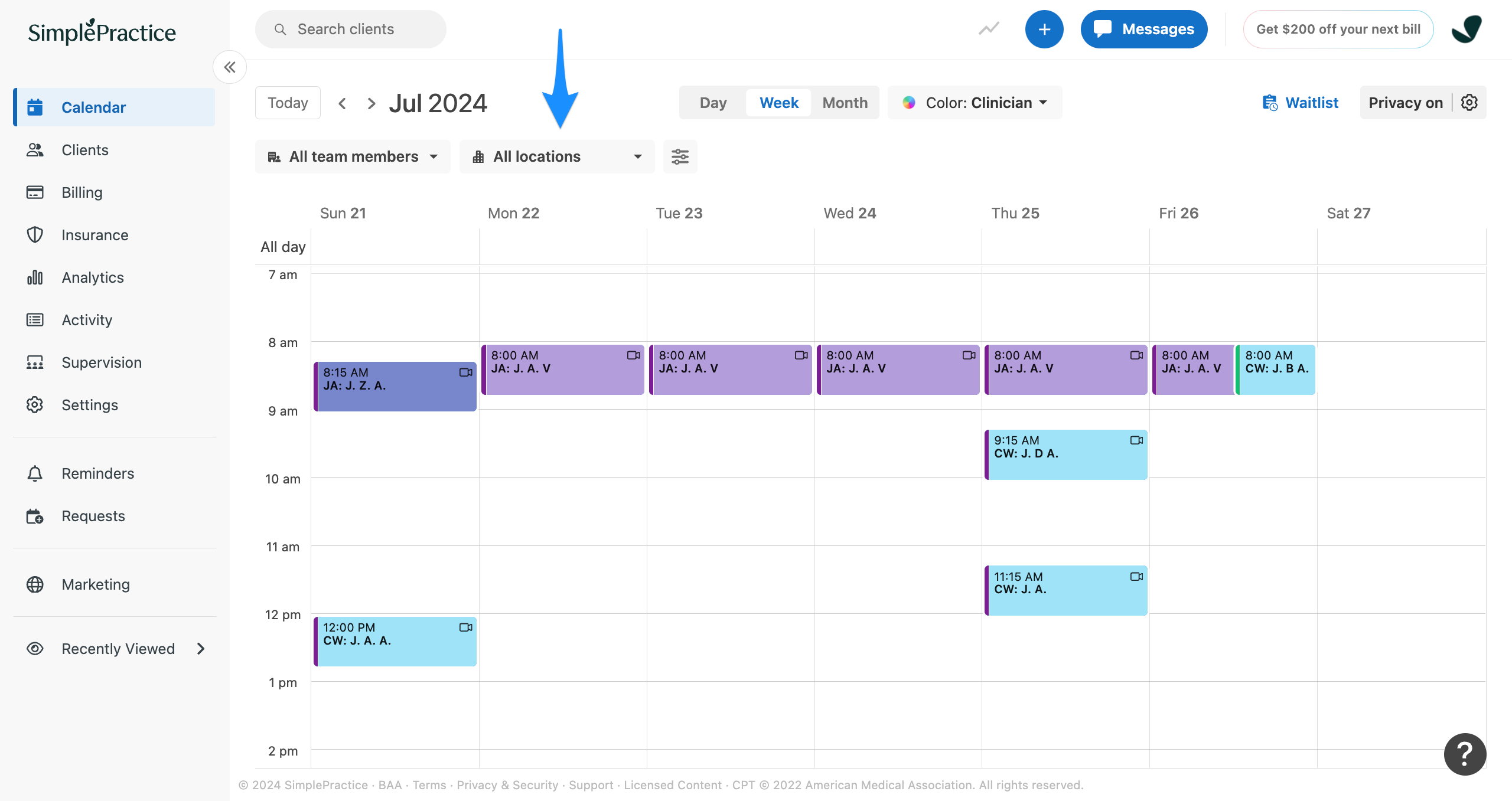Click video icon on Sunday 12:00 PM appointment
This screenshot has height=801, width=1512.
[466, 627]
